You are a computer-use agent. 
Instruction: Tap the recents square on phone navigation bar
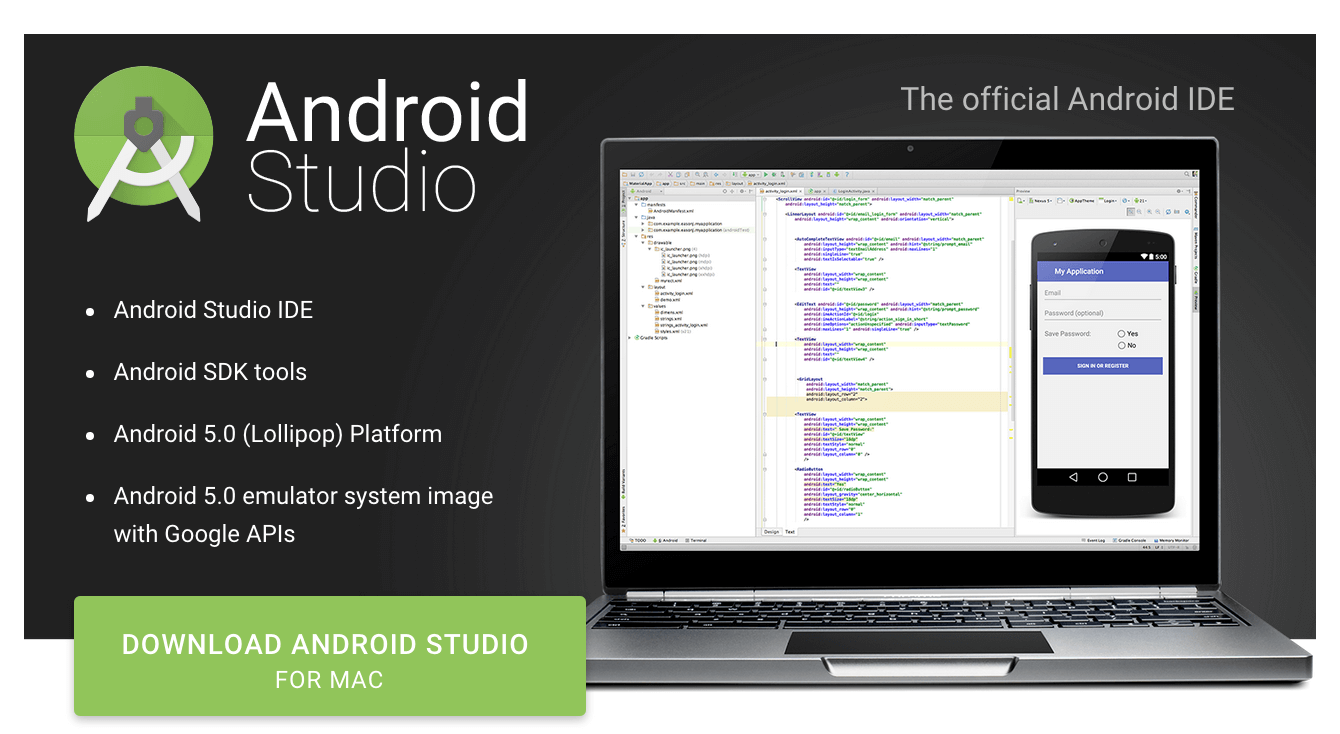pos(1132,478)
